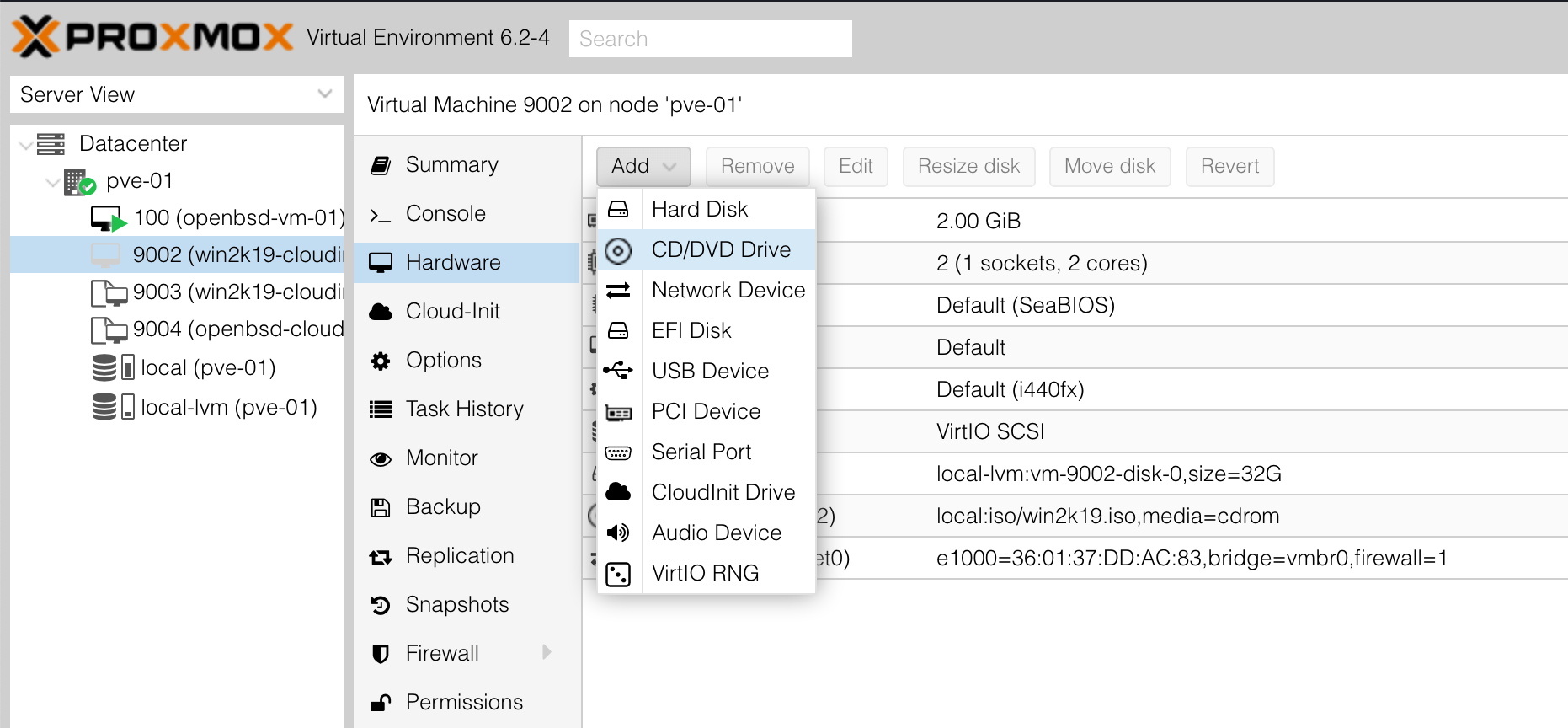Choose Hard Disk from Add menu
Screen dimensions: 1568x728
(x=707, y=209)
